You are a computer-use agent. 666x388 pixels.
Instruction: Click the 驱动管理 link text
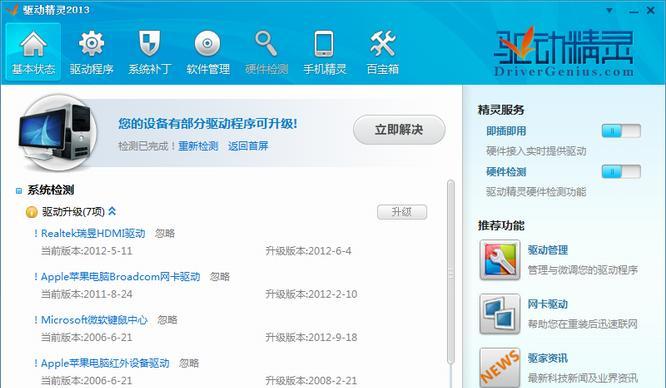[x=547, y=250]
